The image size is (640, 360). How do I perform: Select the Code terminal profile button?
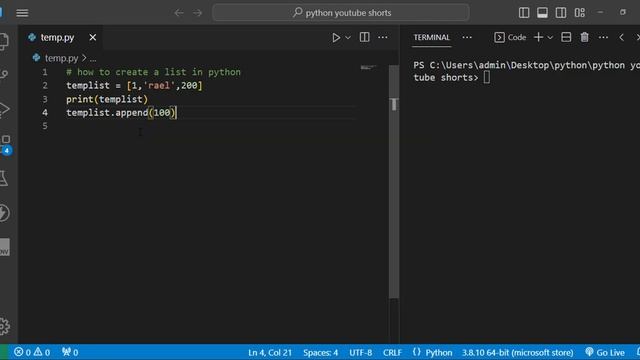pos(510,38)
